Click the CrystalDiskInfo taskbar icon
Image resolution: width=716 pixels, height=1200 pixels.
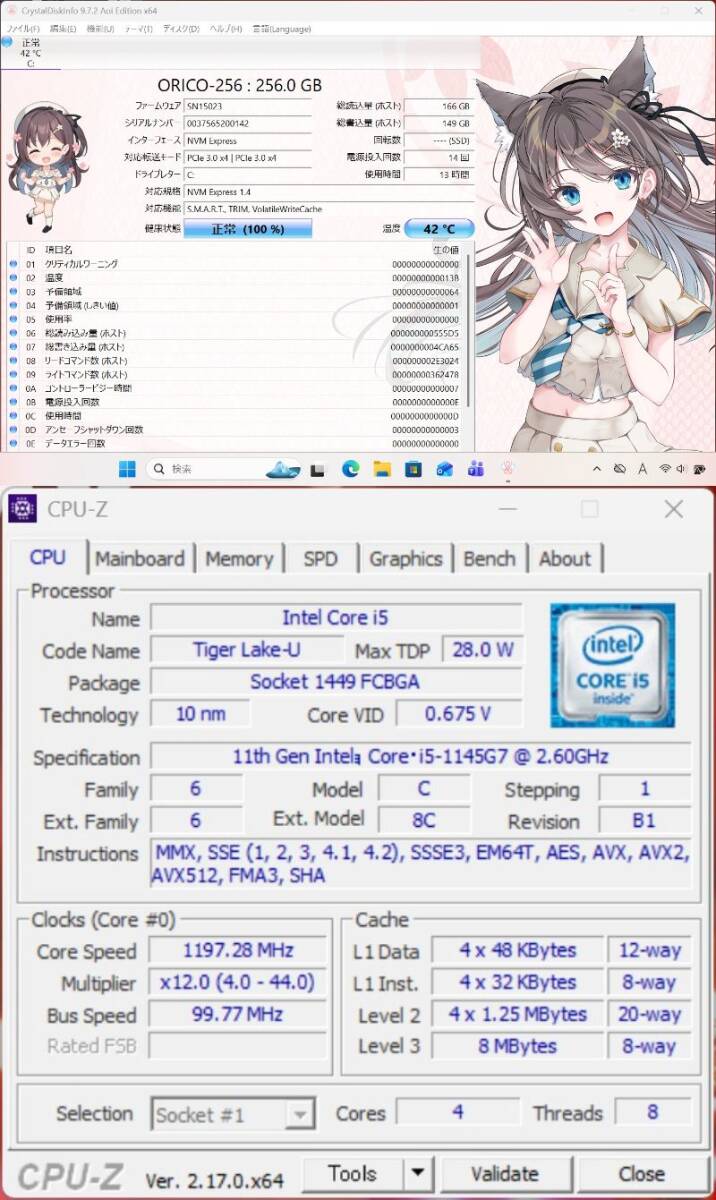[x=508, y=468]
